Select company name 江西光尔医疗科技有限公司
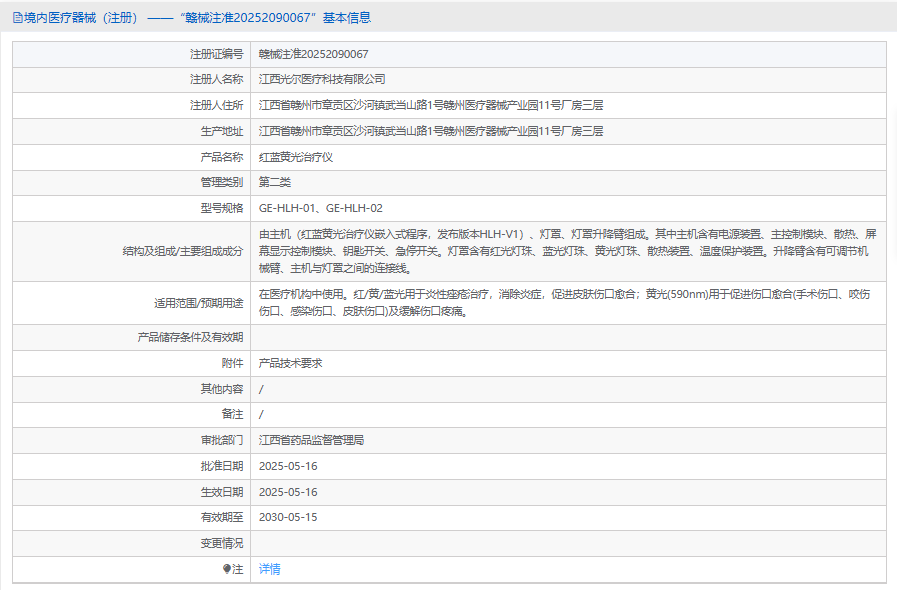This screenshot has height=590, width=897. 322,80
